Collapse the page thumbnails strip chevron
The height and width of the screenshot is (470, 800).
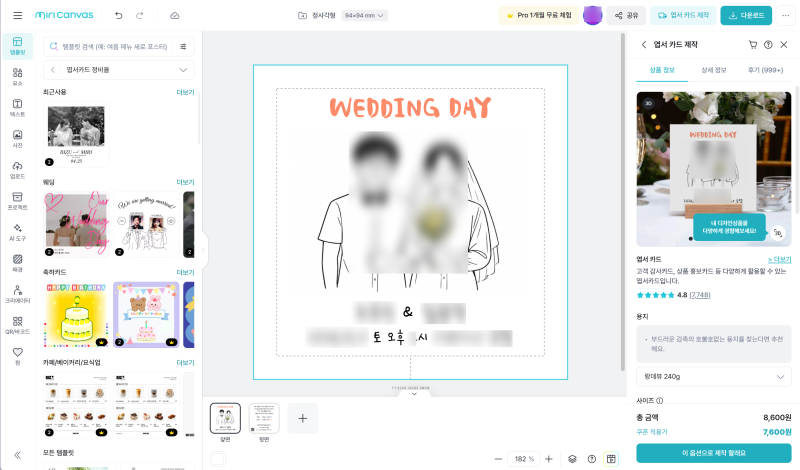pyautogui.click(x=414, y=393)
